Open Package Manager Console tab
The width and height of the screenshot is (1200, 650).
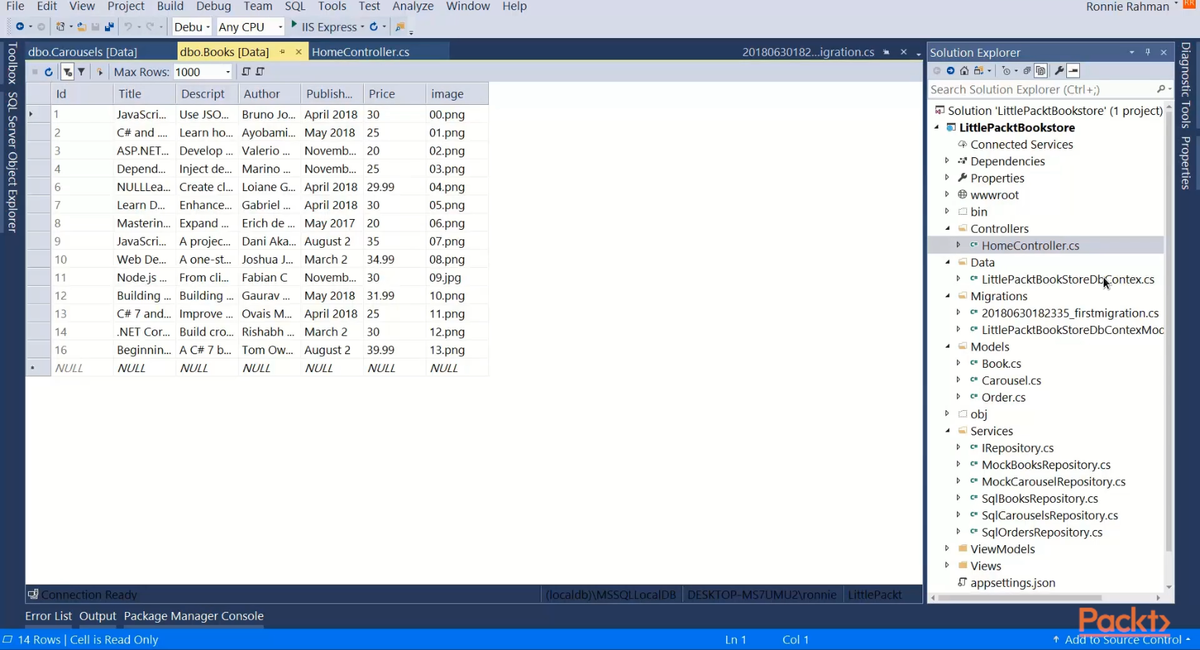(194, 616)
